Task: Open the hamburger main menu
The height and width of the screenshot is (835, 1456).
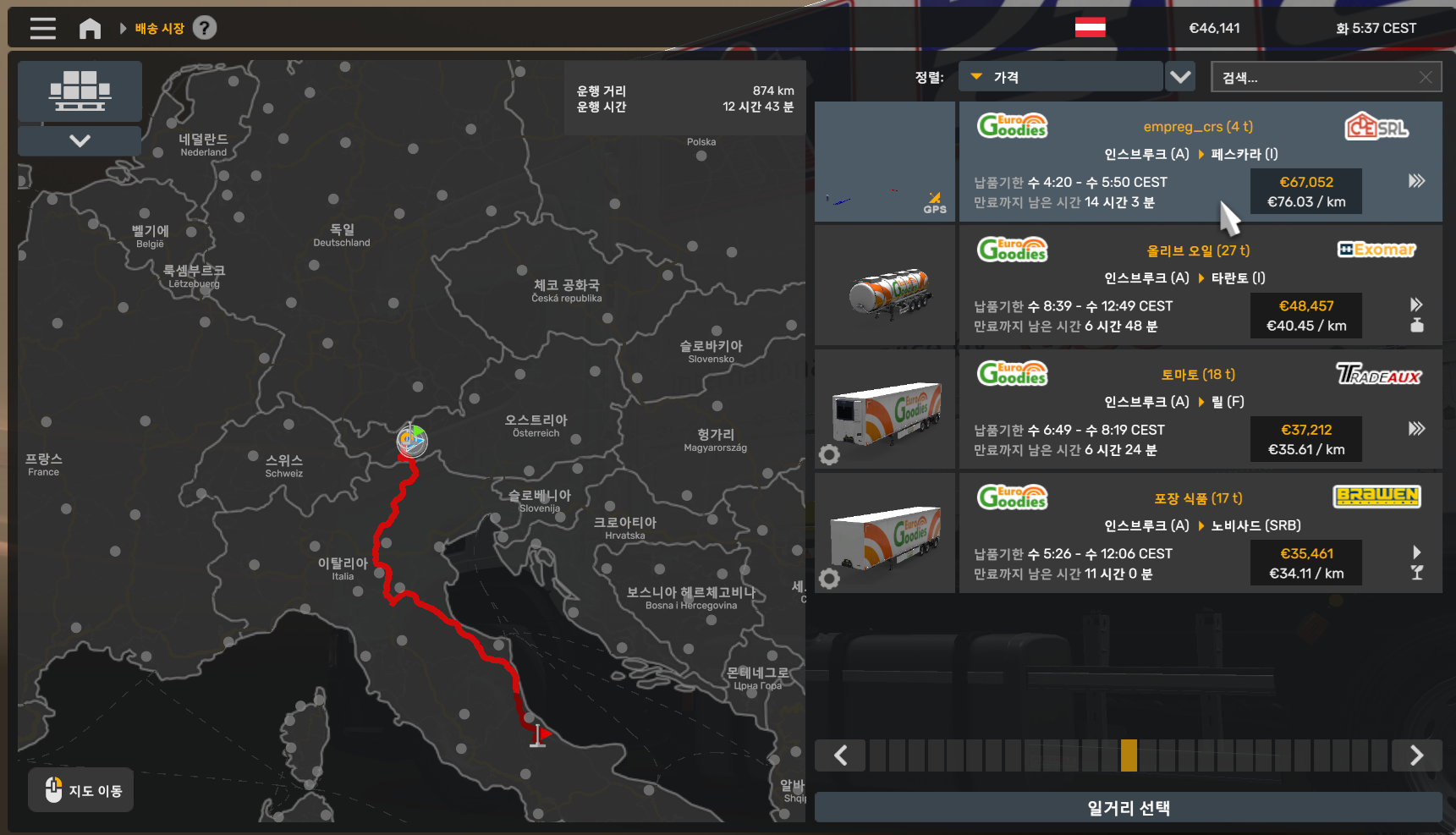Action: pos(43,29)
